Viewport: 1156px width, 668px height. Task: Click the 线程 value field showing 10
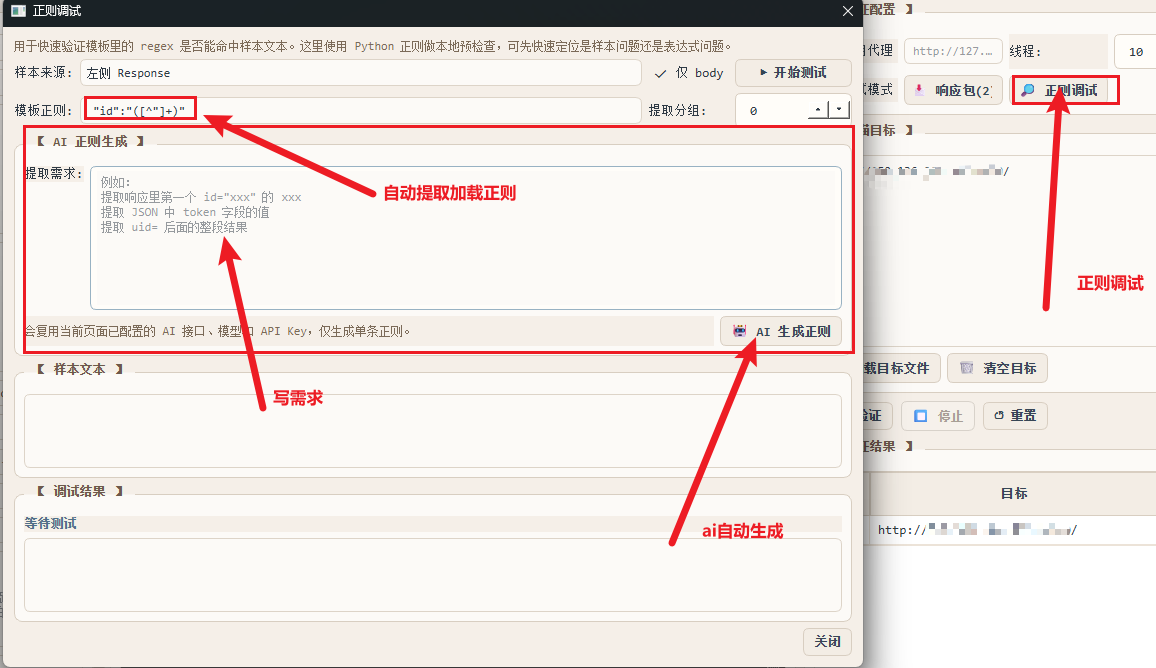1134,52
